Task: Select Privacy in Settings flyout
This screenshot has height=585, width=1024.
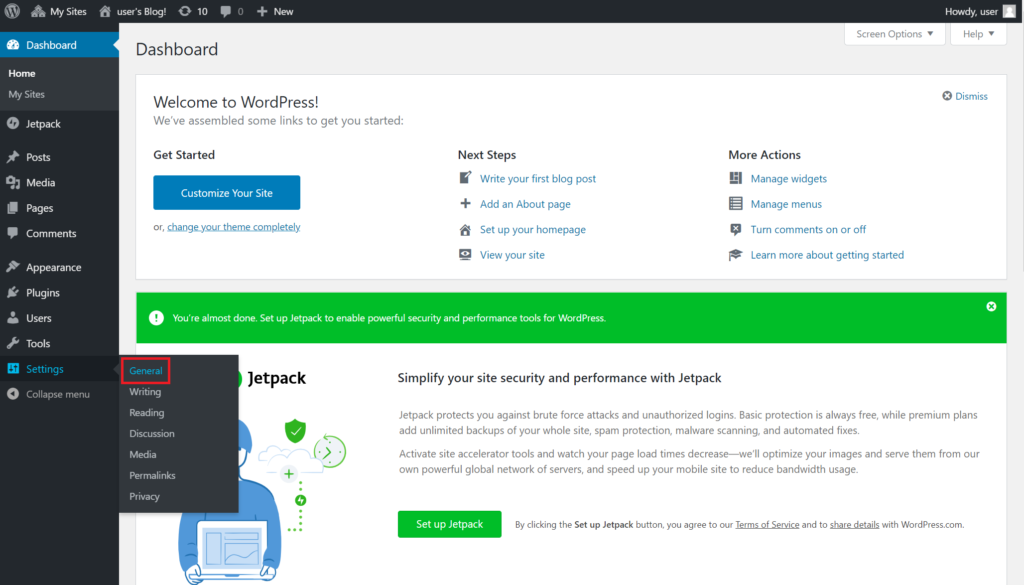Action: click(x=144, y=496)
